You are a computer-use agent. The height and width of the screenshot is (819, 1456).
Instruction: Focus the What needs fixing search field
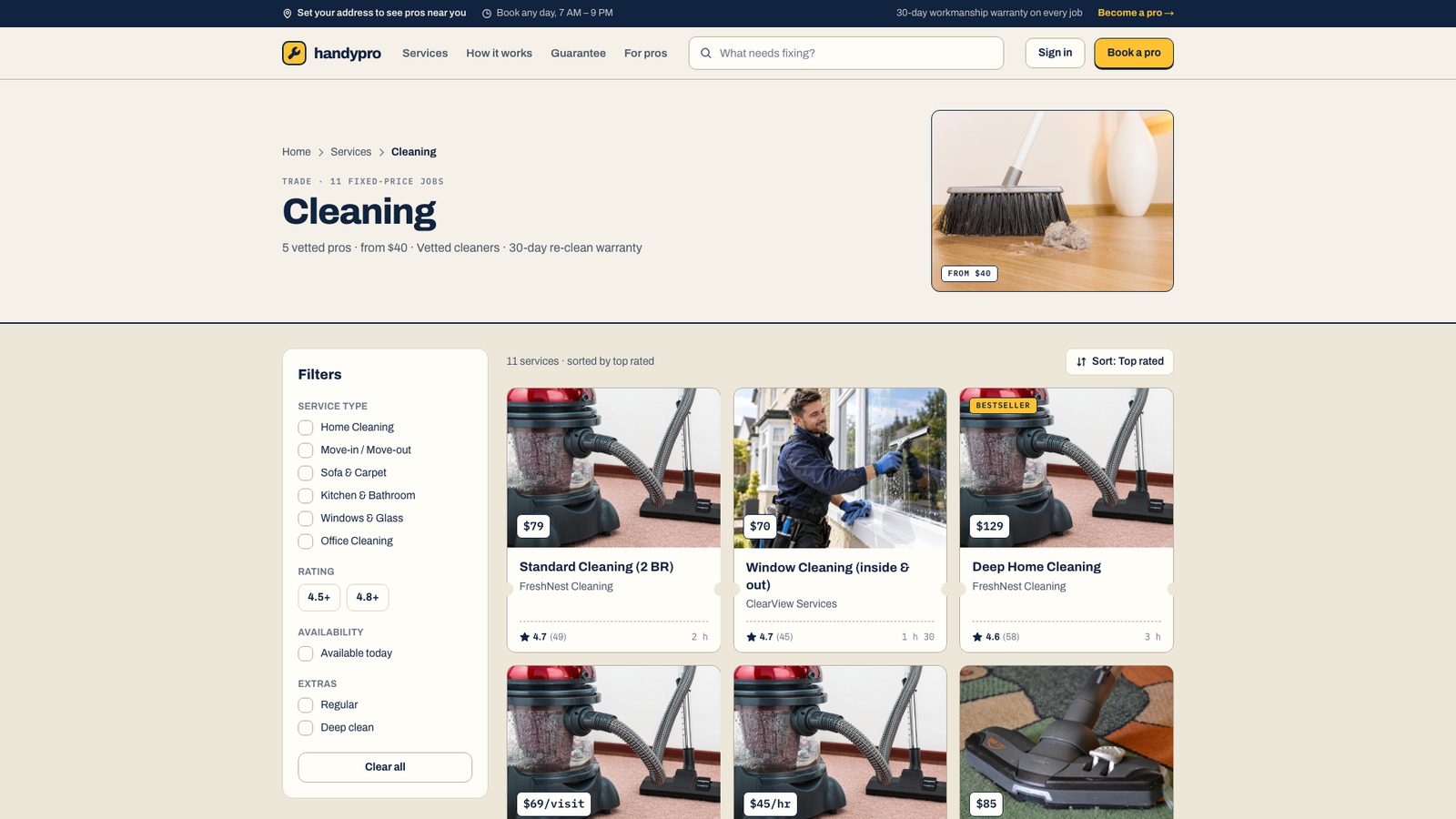(x=846, y=53)
